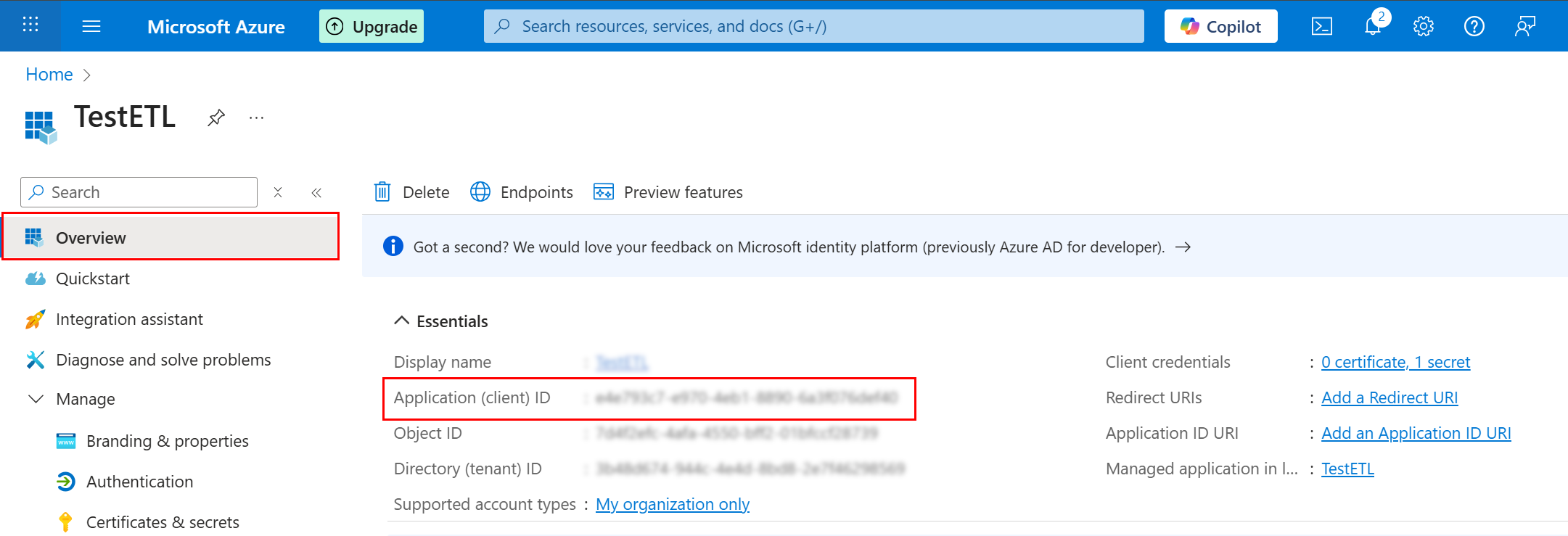Select Certificates & secrets in the sidebar
The height and width of the screenshot is (536, 1568).
(162, 522)
